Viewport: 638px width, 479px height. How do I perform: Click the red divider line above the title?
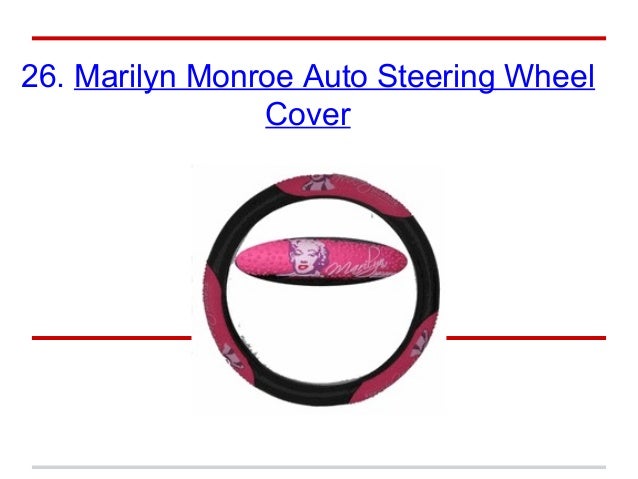point(319,38)
